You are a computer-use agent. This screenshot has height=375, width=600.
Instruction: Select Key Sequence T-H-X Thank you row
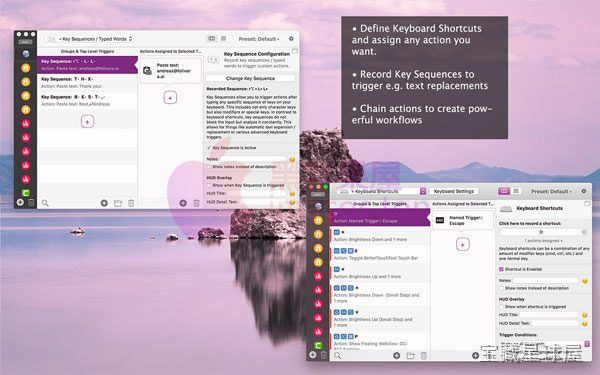click(87, 82)
